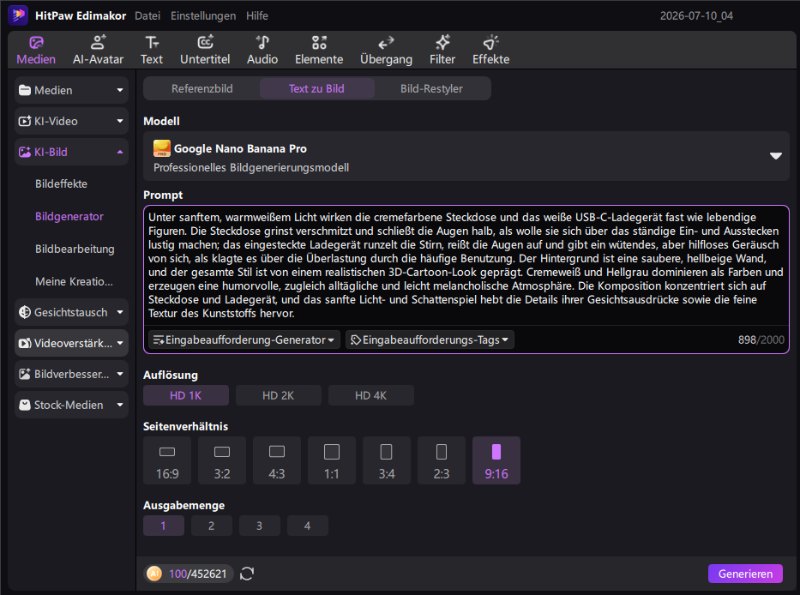Open the Einstellungen menu
The image size is (800, 595).
tap(203, 16)
